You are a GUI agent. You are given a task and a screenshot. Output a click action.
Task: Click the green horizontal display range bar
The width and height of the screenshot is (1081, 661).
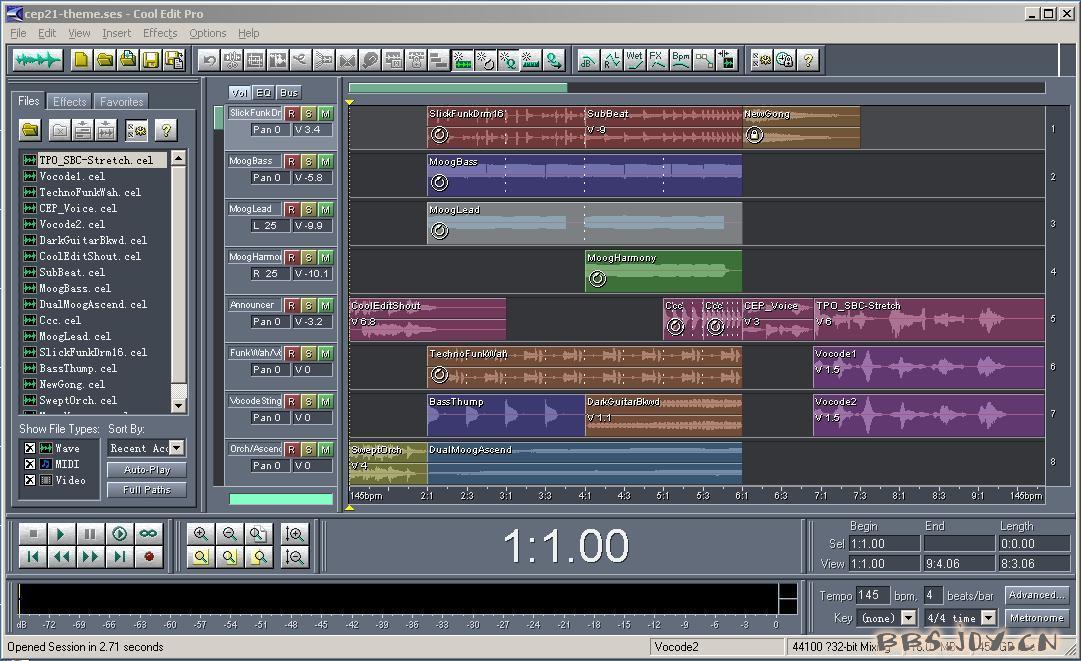458,88
